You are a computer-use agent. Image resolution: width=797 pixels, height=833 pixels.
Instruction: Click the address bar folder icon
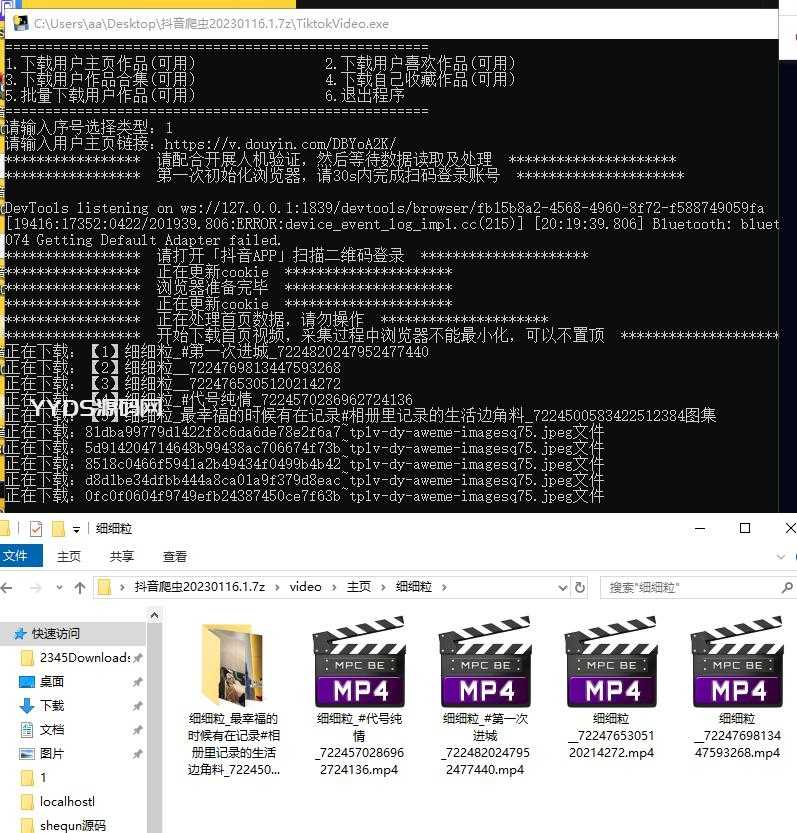pyautogui.click(x=104, y=587)
